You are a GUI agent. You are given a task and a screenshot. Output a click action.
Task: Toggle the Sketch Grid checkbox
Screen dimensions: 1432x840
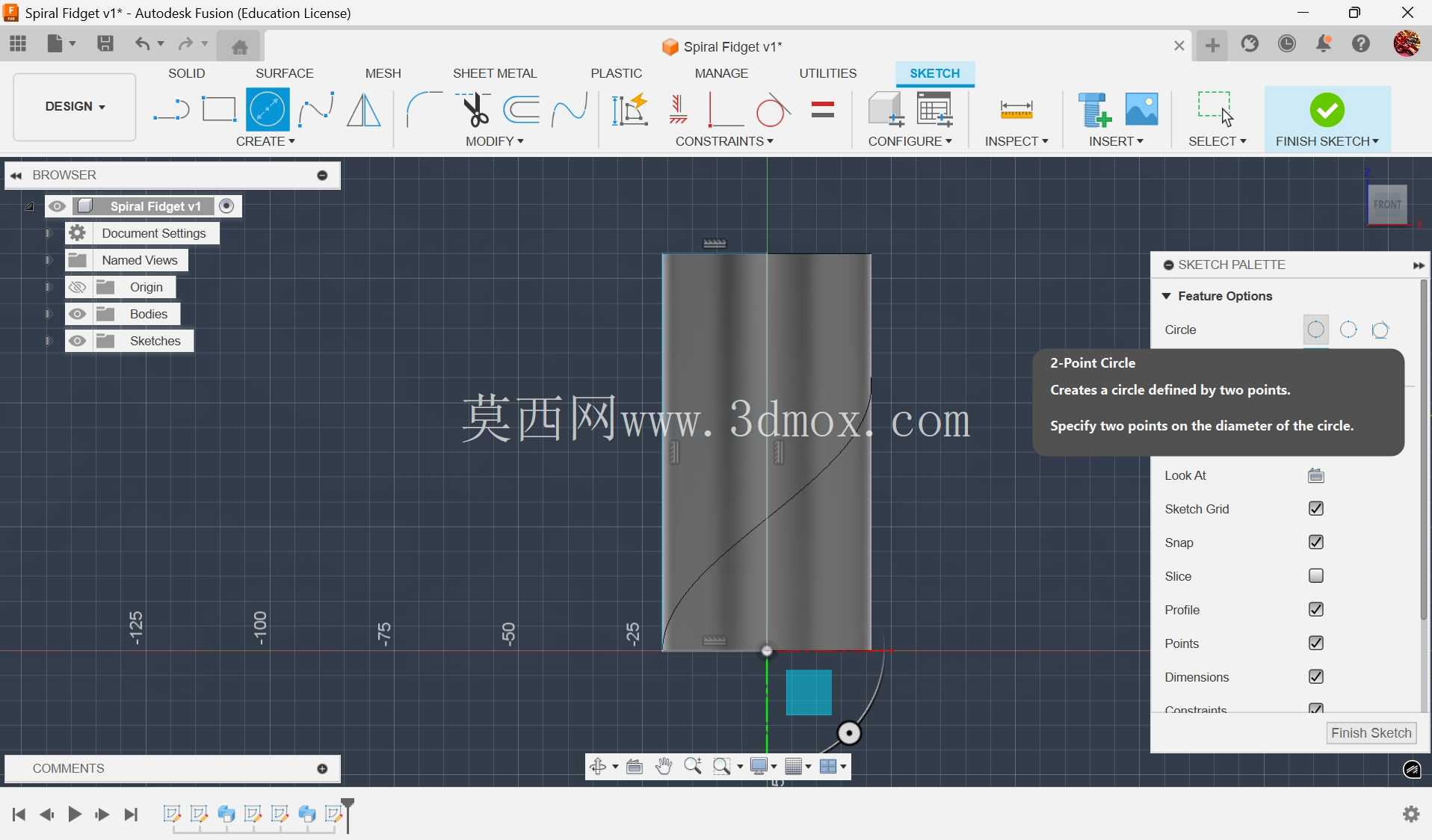pos(1316,509)
